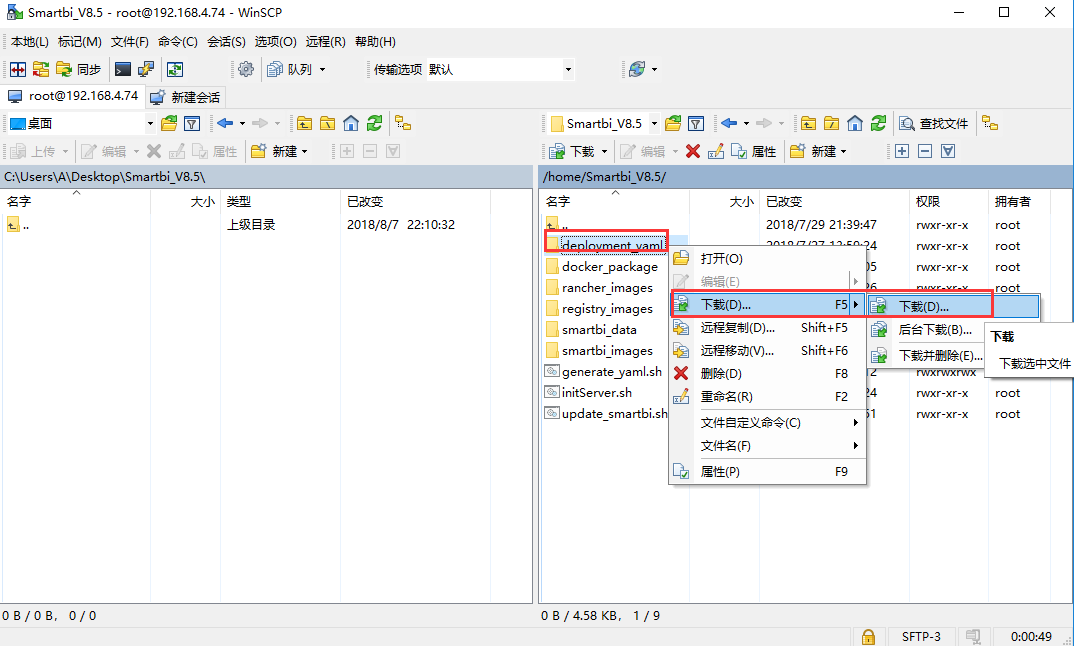Viewport: 1074px width, 646px height.
Task: Click the red X delete icon in remote toolbar
Action: pos(692,151)
